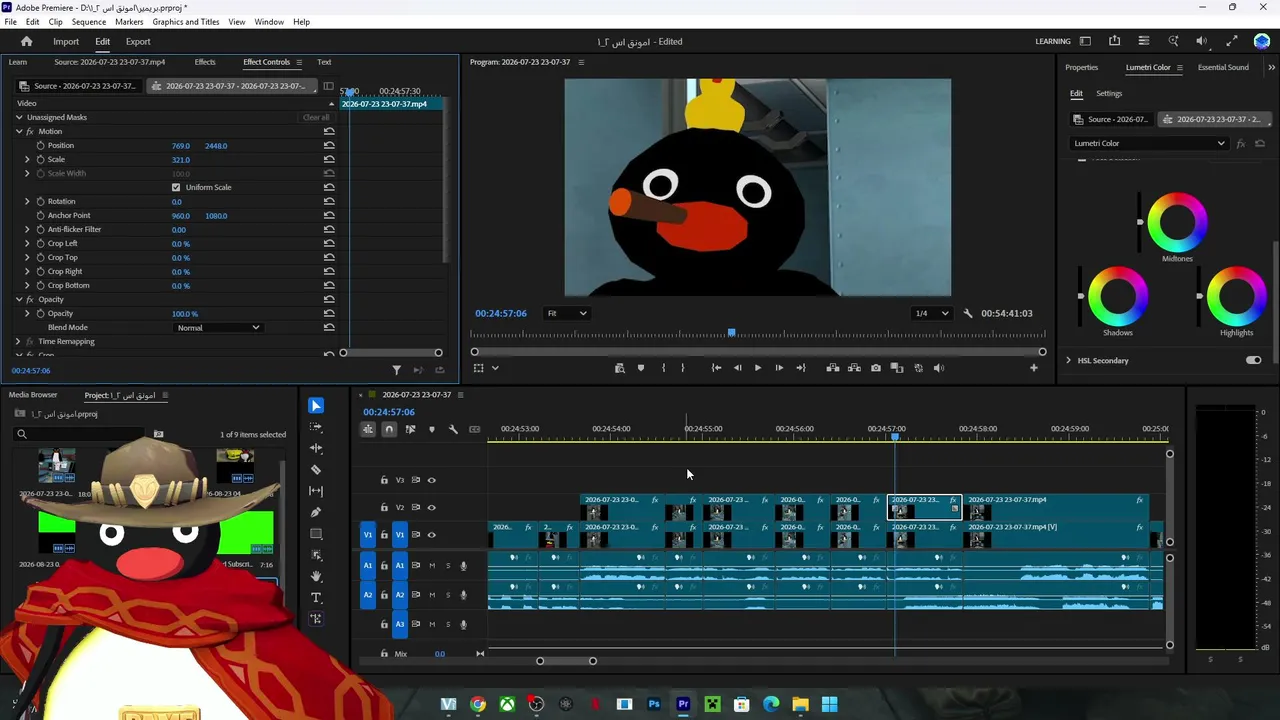The height and width of the screenshot is (720, 1280).
Task: Collapse the Unassigned Masks section
Action: point(19,118)
